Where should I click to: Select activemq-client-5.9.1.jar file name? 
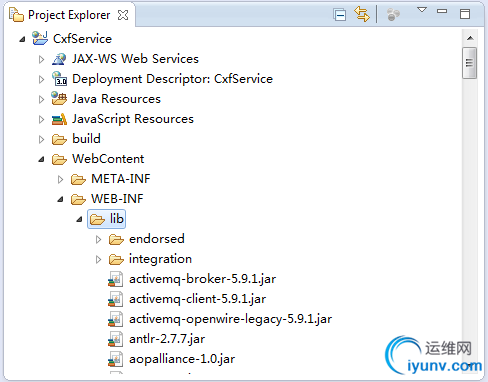tap(197, 299)
